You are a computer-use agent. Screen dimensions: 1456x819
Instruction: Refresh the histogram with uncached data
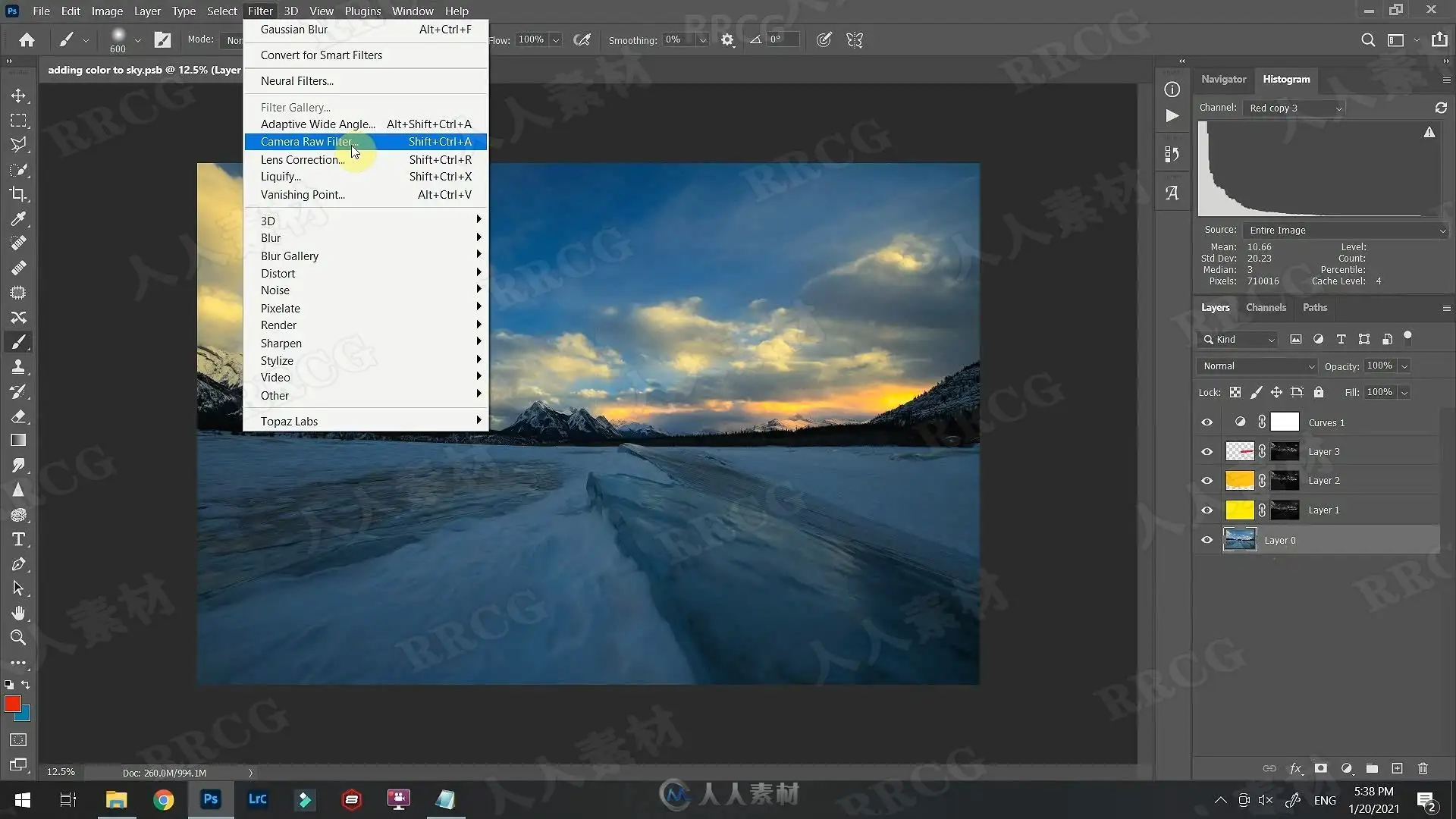point(1441,108)
